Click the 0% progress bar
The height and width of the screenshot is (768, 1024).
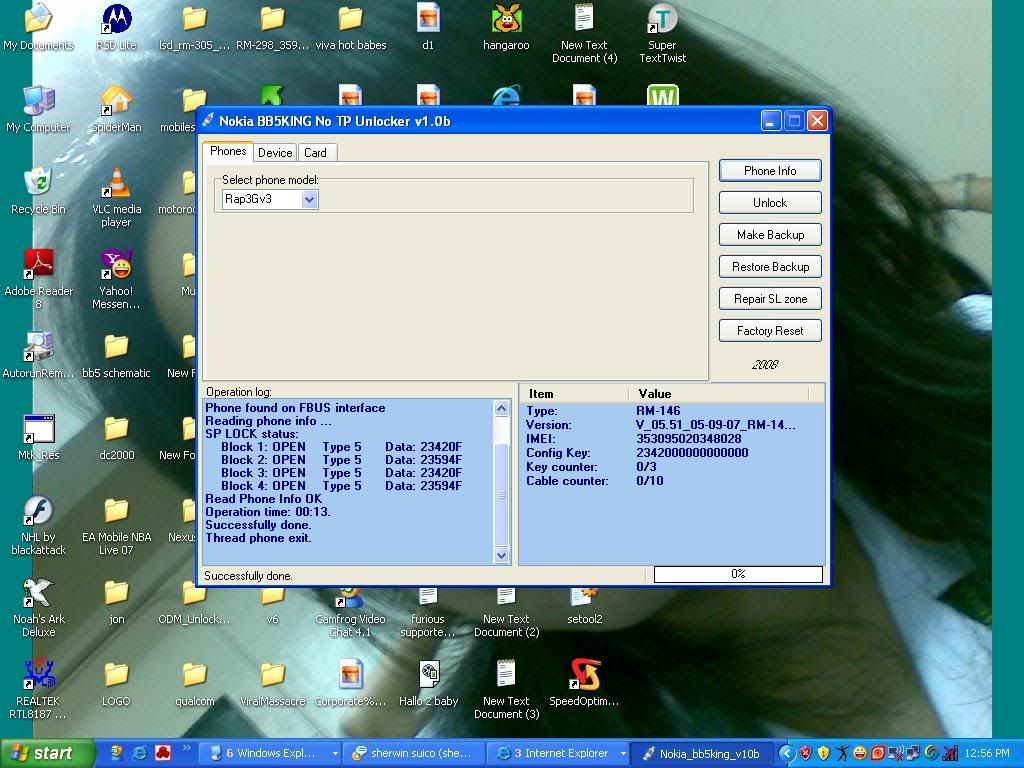pos(738,574)
